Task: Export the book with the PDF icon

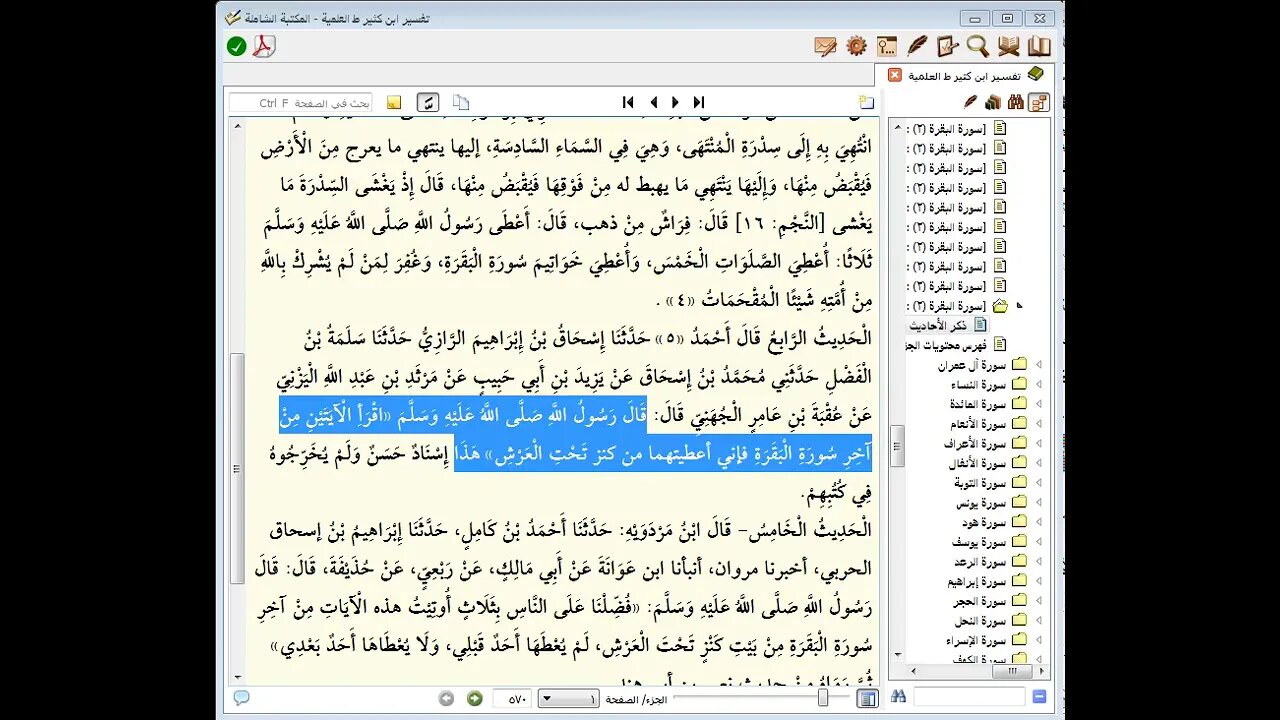Action: point(263,46)
